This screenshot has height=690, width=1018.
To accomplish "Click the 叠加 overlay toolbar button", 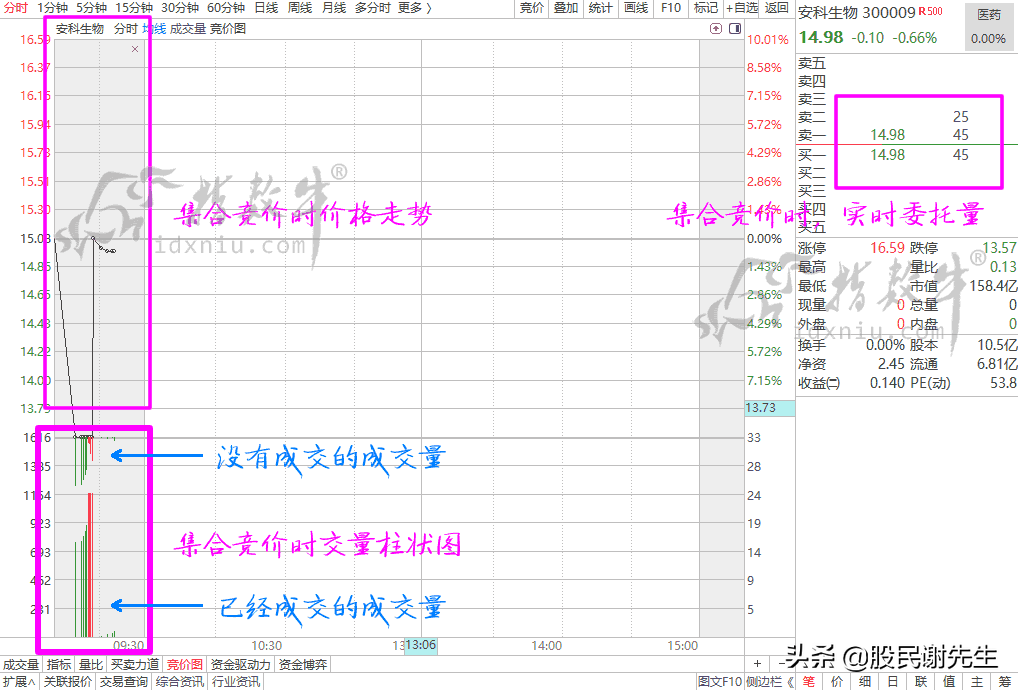I will pos(565,8).
